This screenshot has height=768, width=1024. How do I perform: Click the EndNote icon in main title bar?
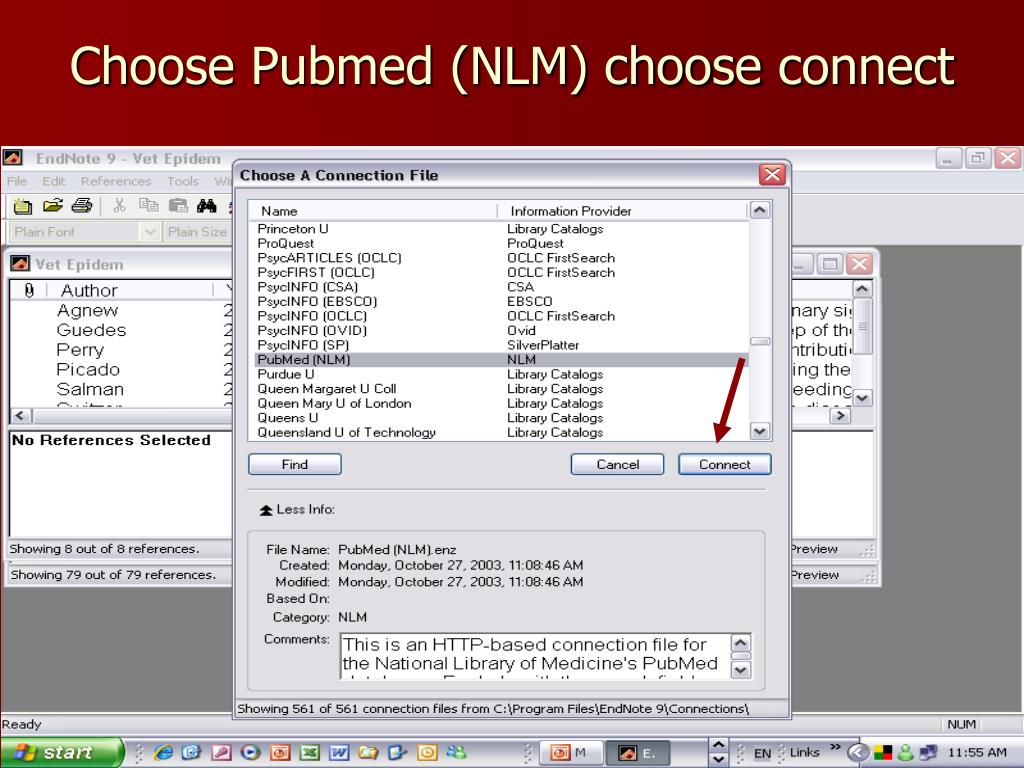point(13,158)
